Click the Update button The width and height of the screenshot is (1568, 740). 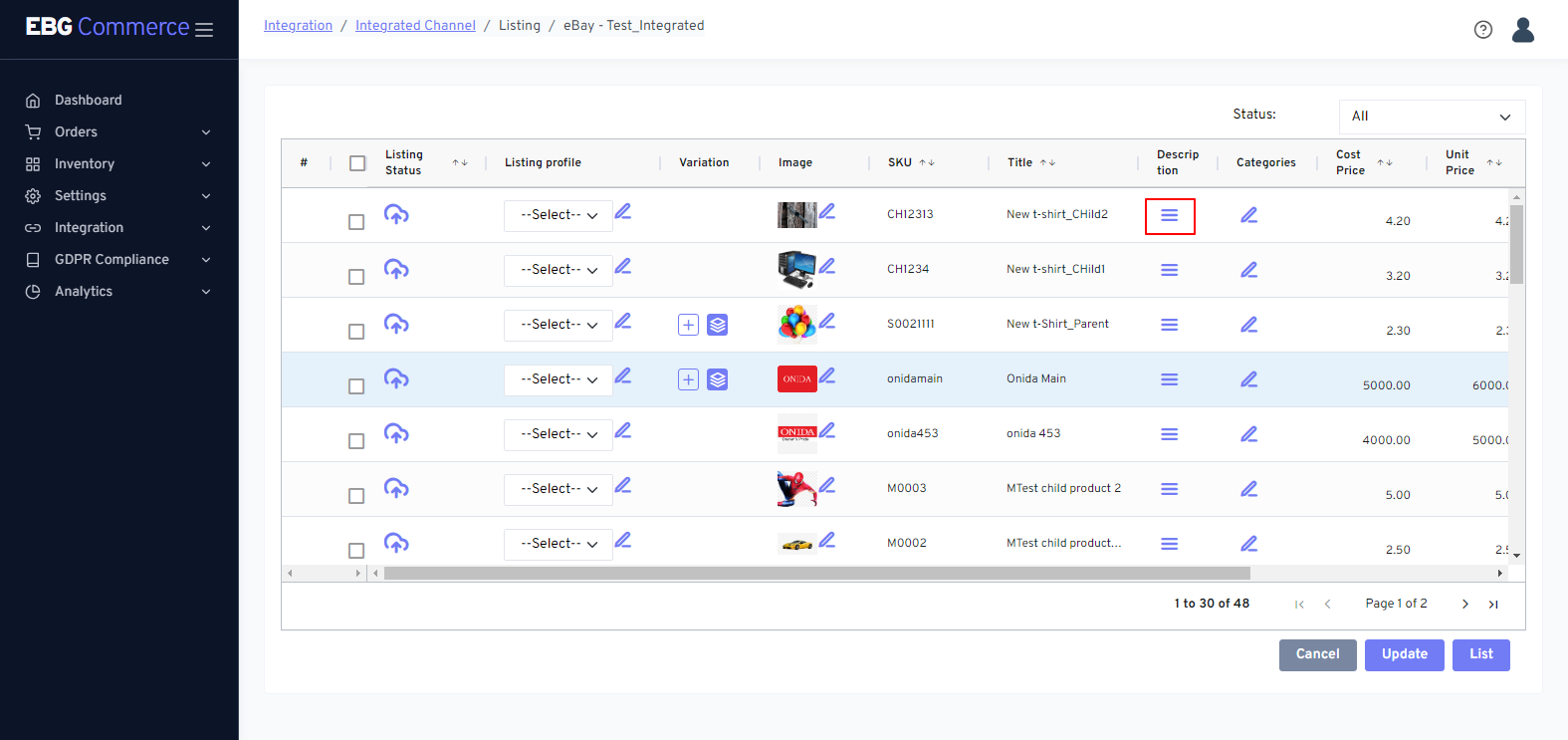[x=1404, y=654]
